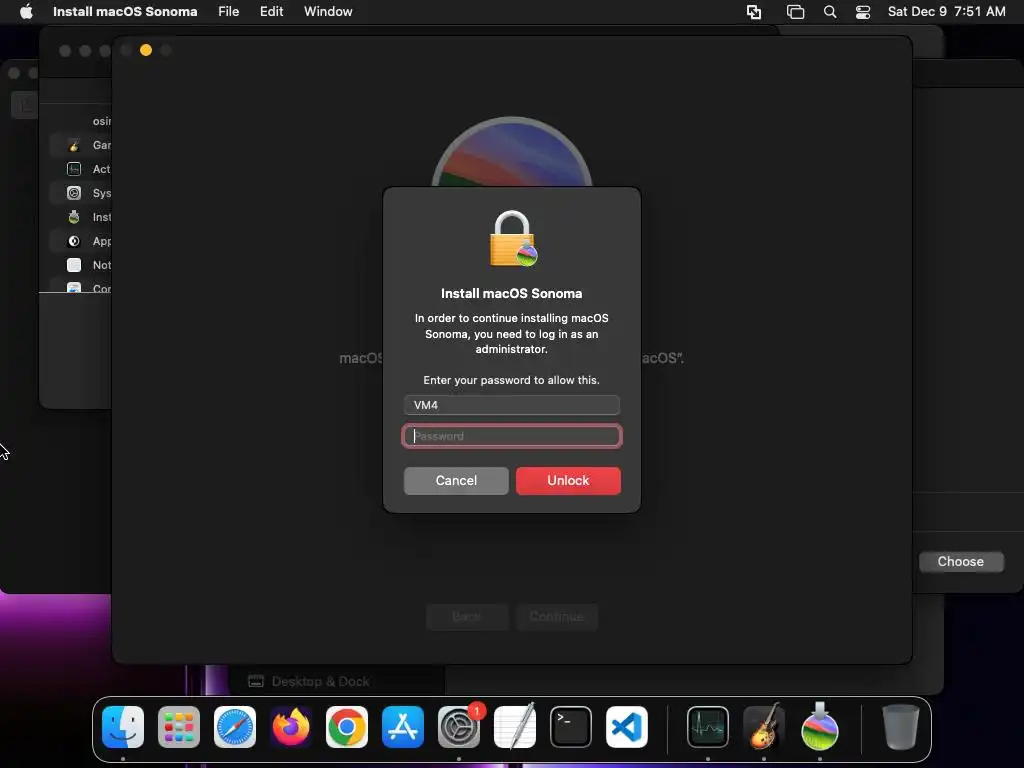Cancel the administrator password dialog
Image resolution: width=1024 pixels, height=768 pixels.
coord(456,481)
